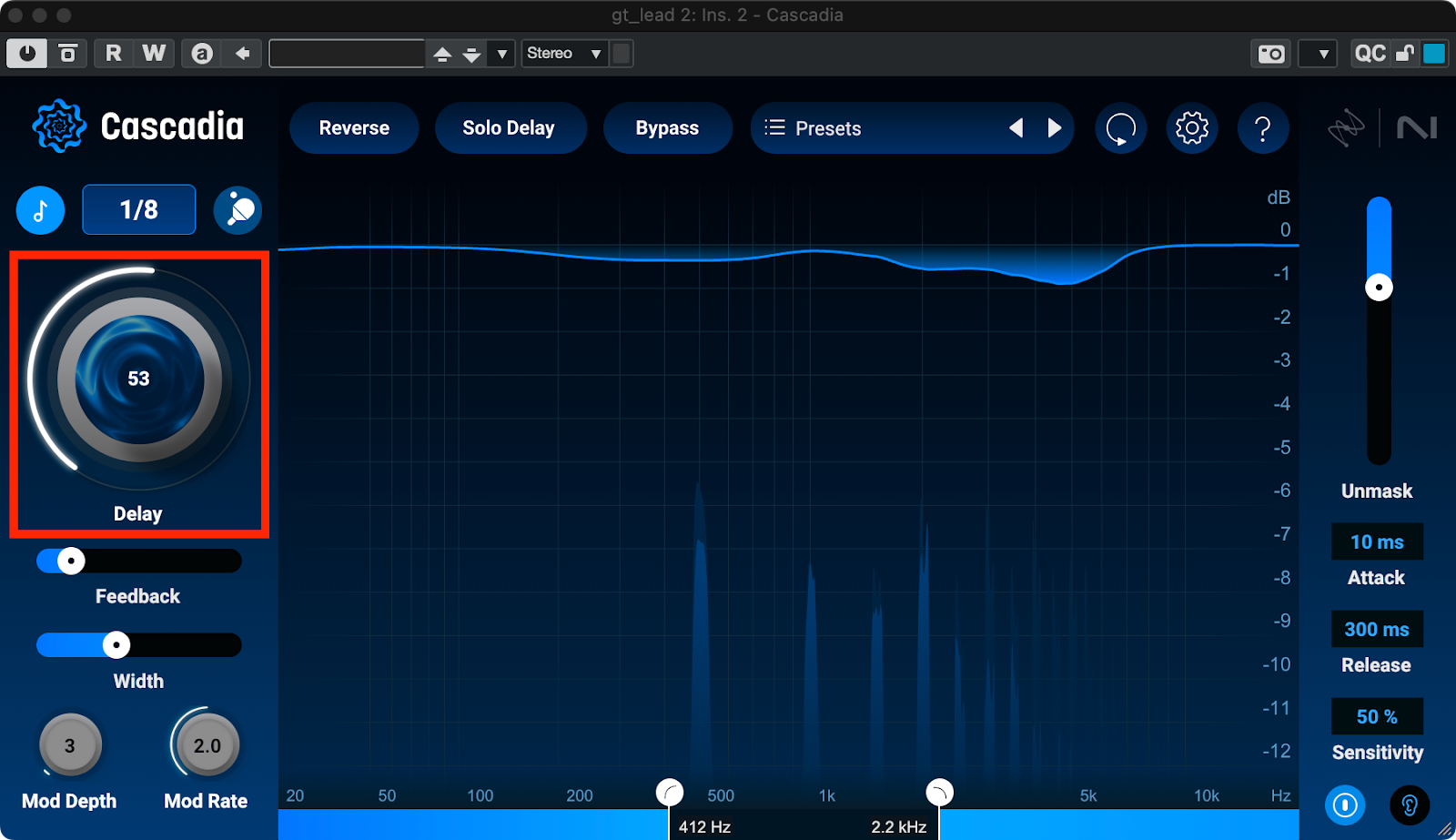Click the 10 ms Attack value field

point(1377,542)
